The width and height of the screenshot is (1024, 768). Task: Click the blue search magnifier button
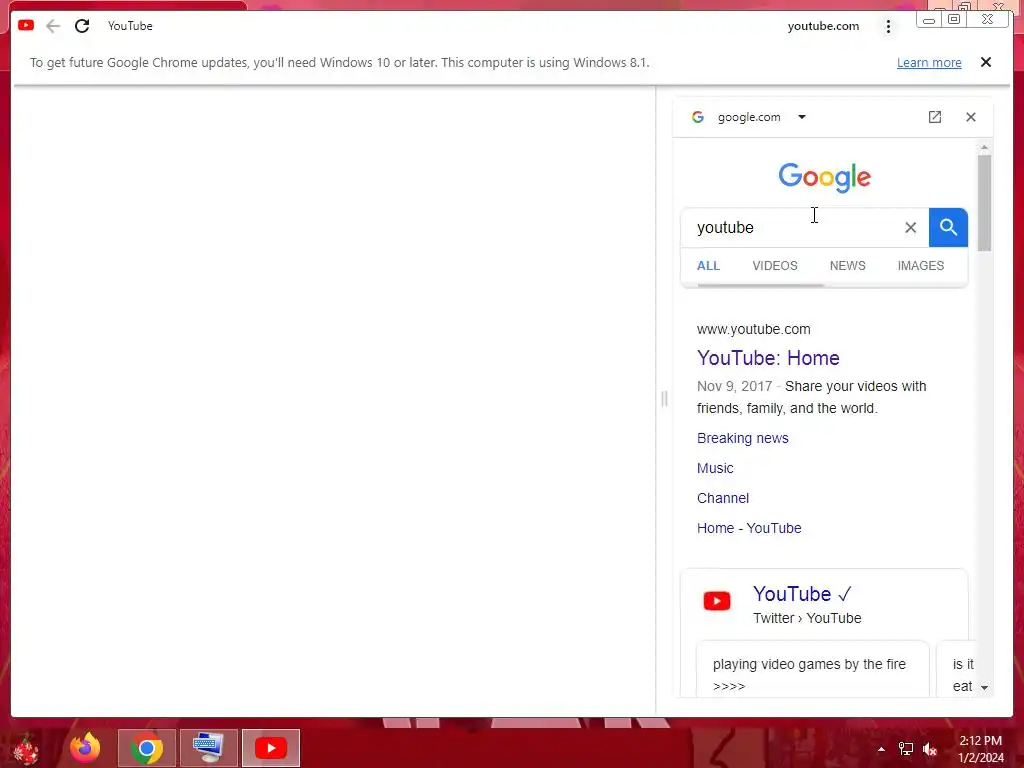pyautogui.click(x=948, y=227)
